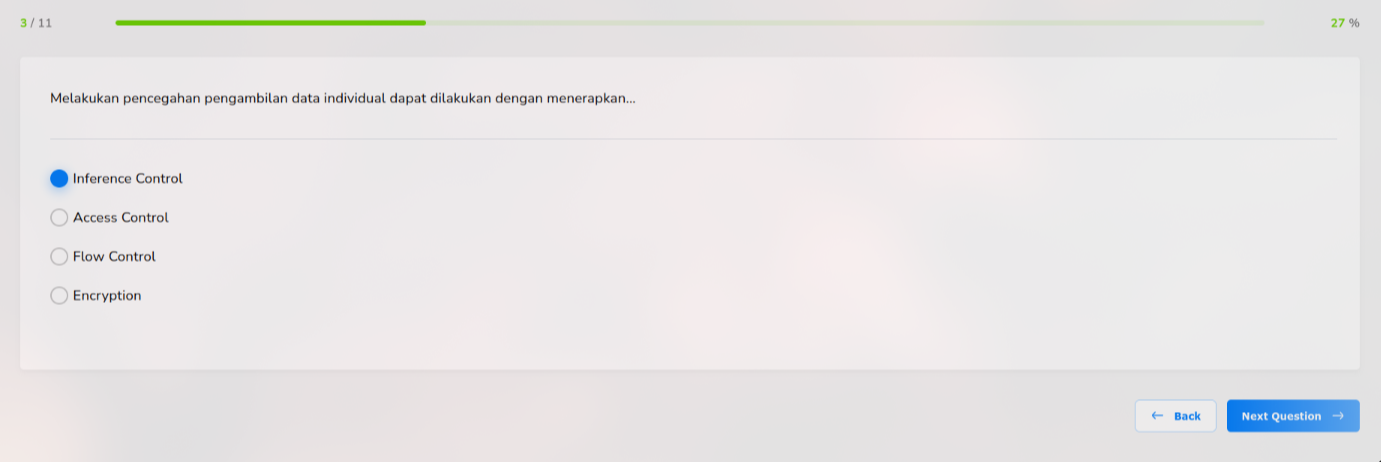
Task: Click the question text about pencegahan data
Action: coord(343,99)
